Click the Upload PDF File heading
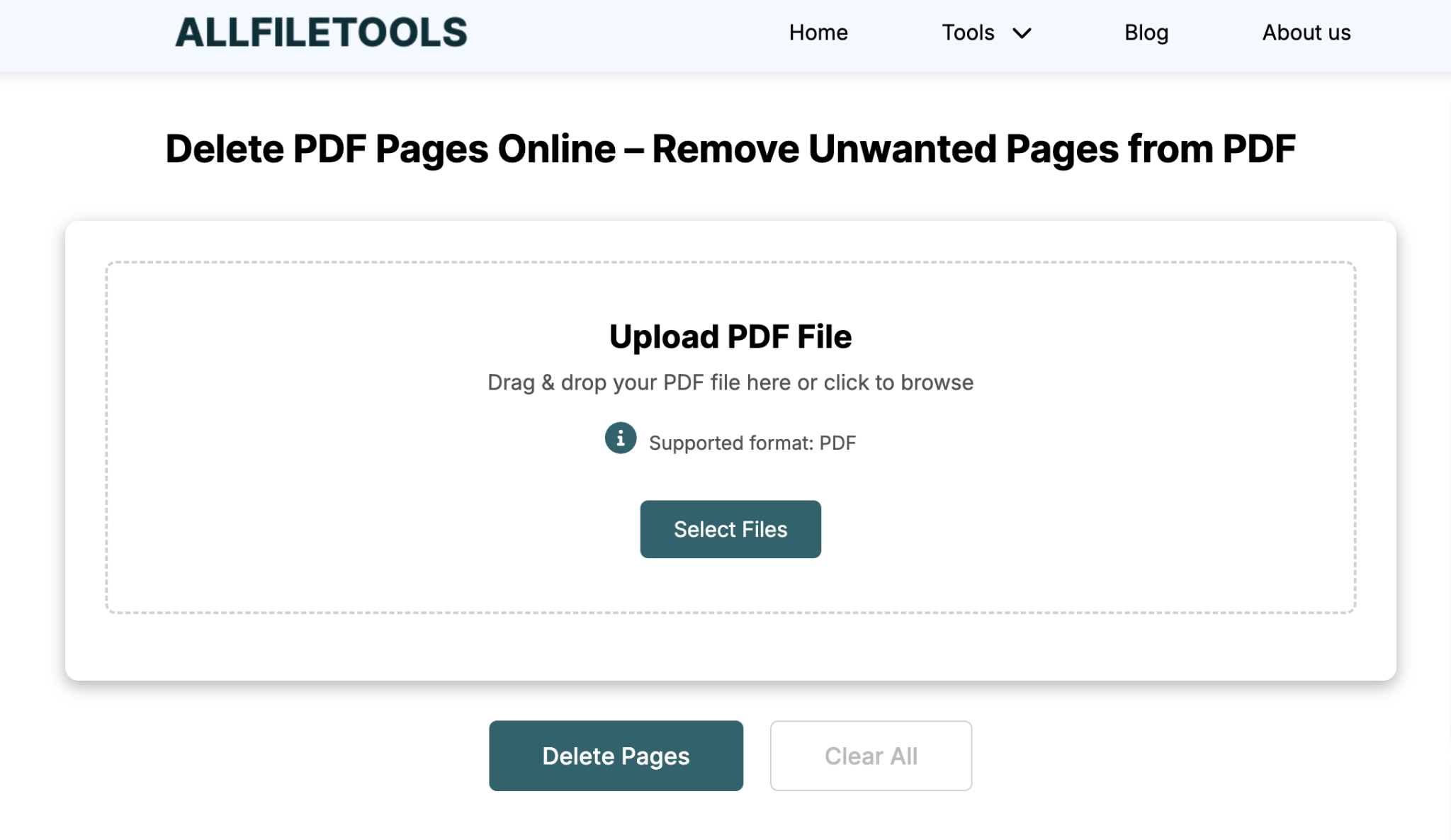1451x840 pixels. 730,336
